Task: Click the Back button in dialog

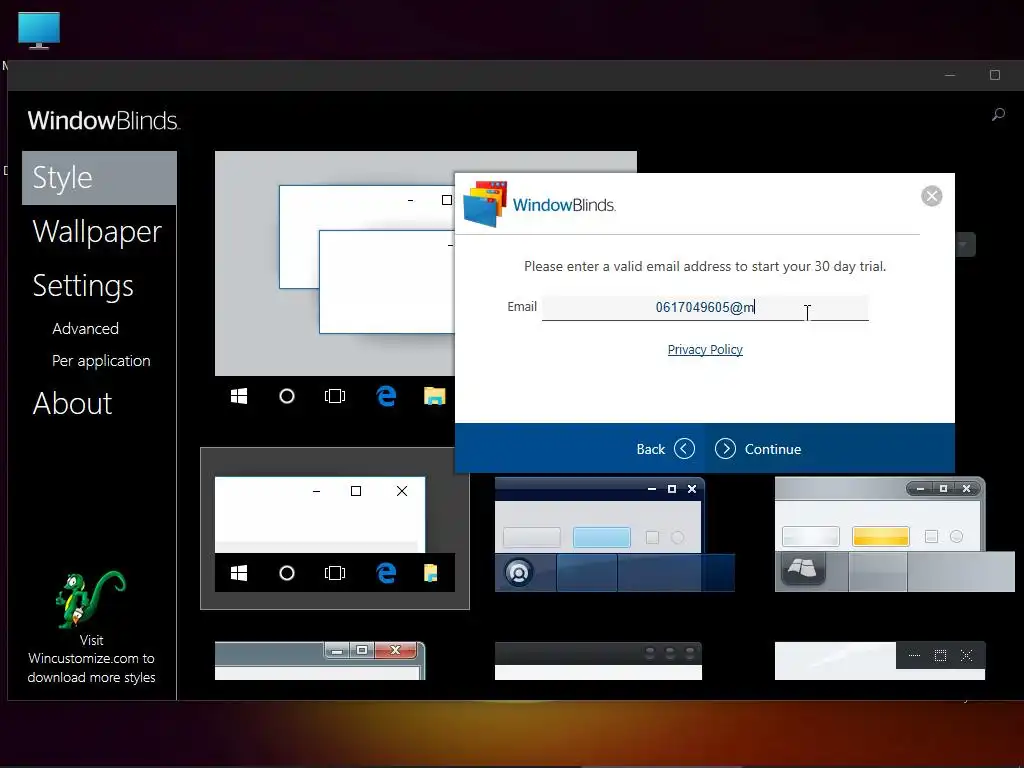Action: [x=665, y=449]
